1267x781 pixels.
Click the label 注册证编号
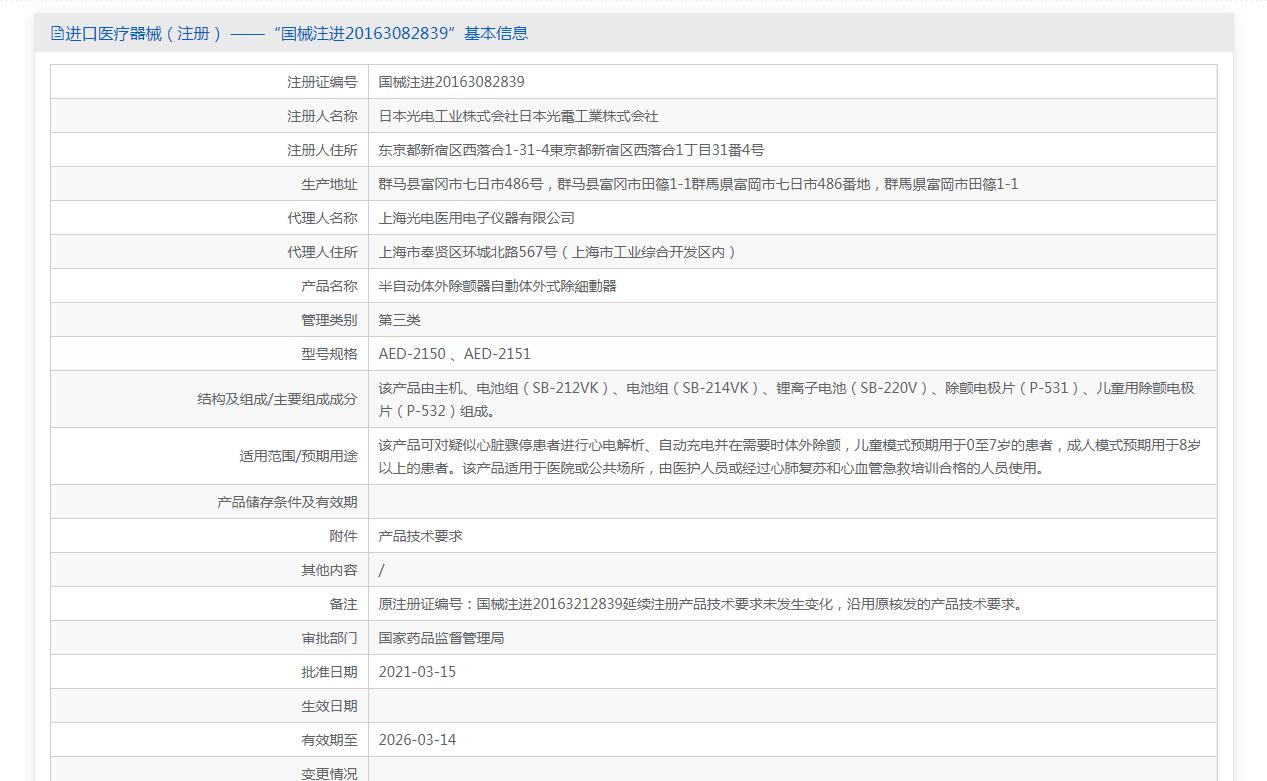(322, 82)
